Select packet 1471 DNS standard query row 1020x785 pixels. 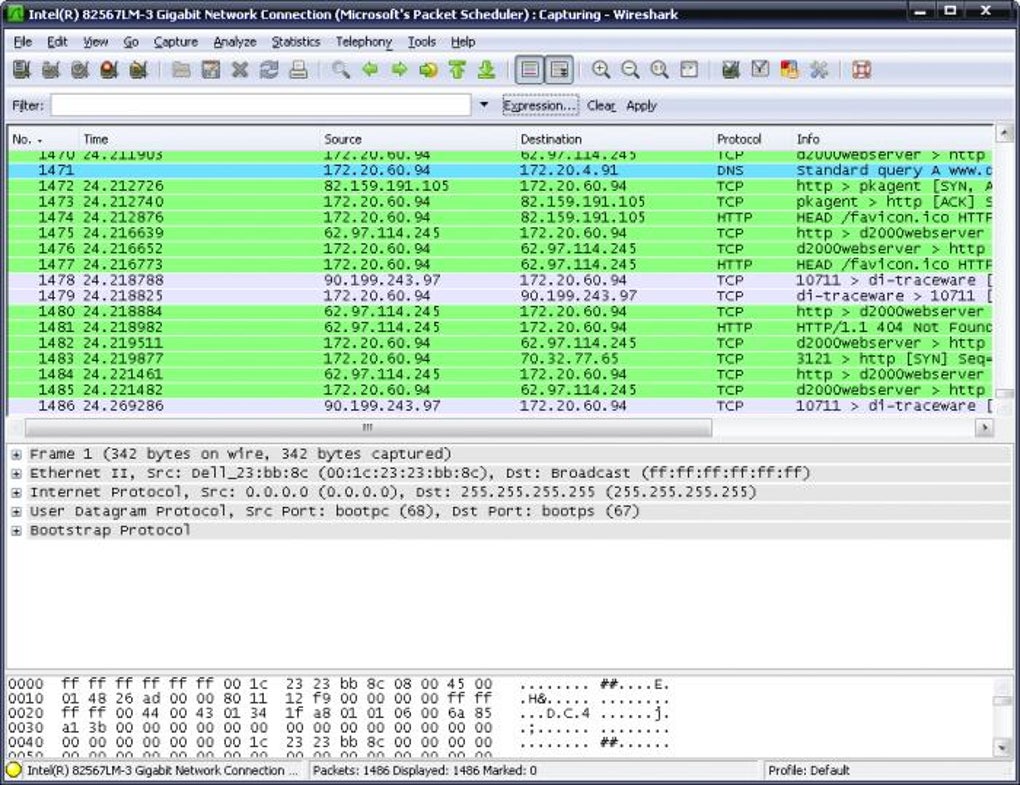(500, 170)
